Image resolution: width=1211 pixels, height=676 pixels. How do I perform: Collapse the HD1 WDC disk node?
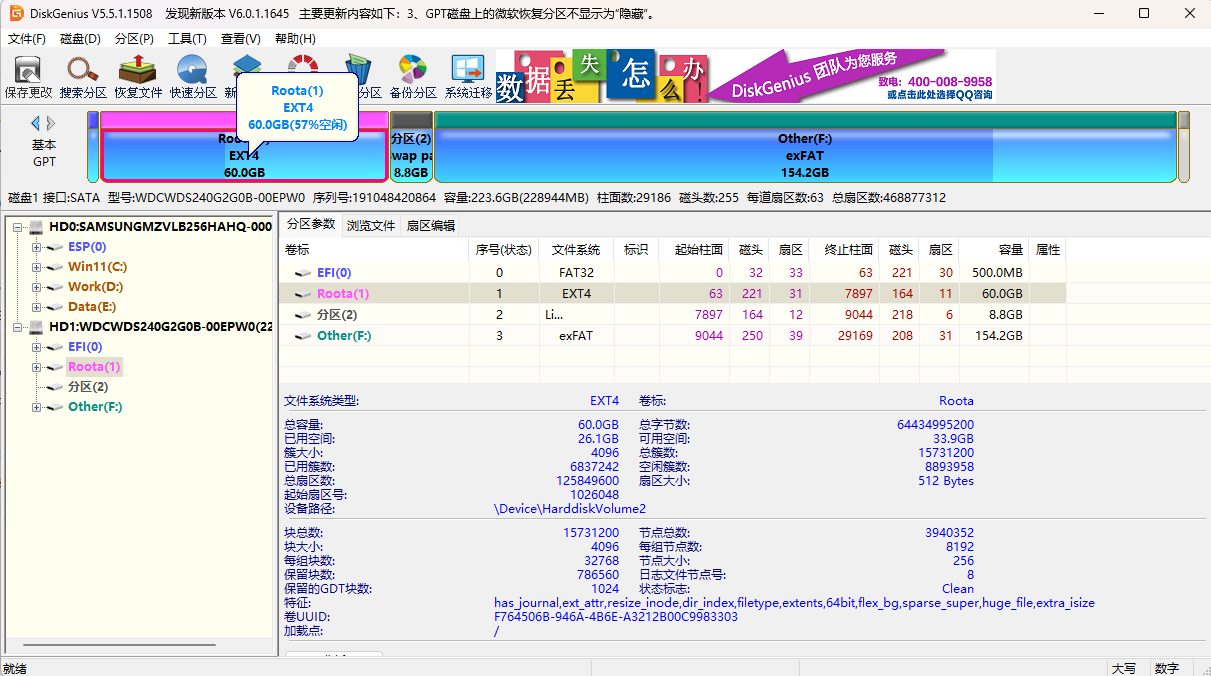(18, 327)
